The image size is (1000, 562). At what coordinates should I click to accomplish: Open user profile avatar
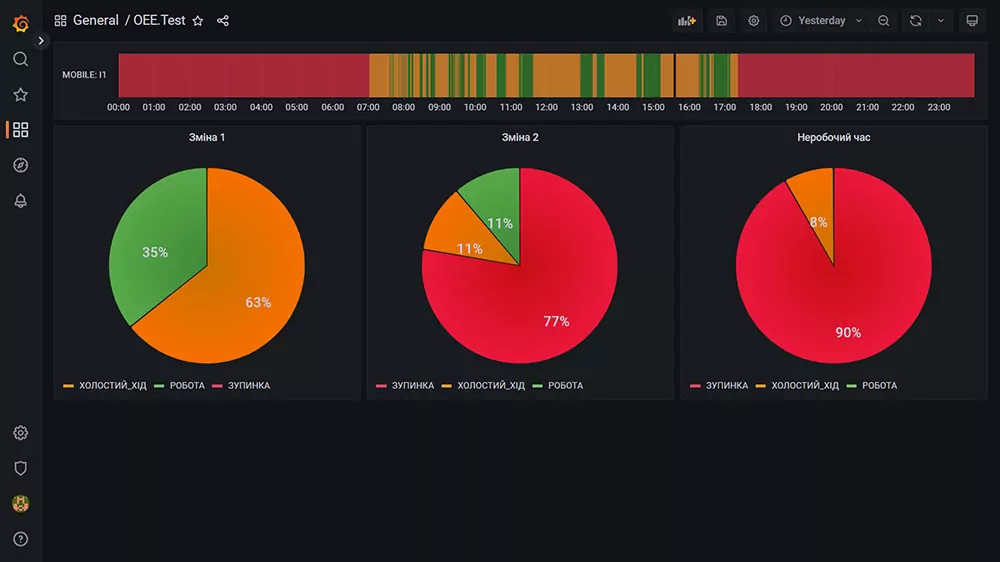click(20, 504)
